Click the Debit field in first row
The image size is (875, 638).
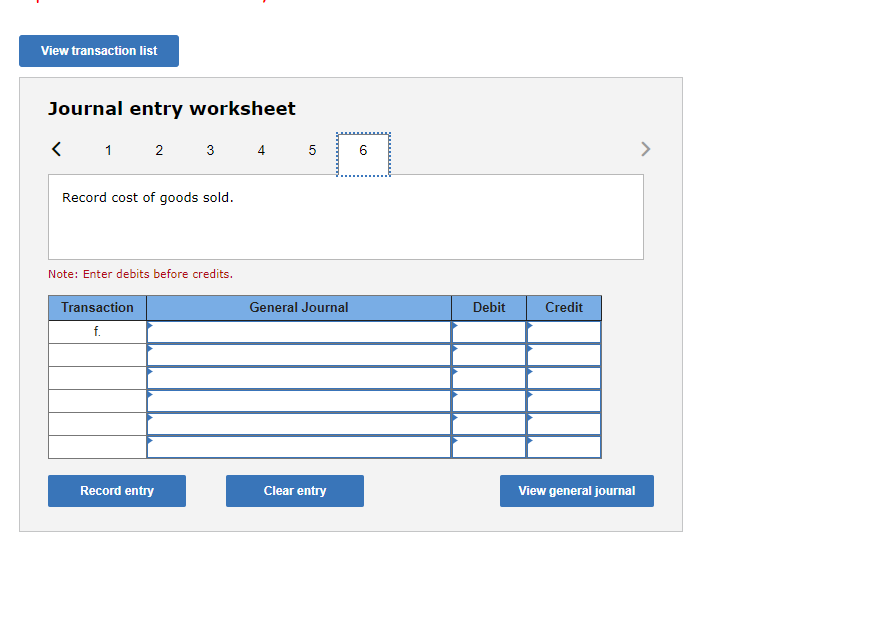click(x=488, y=330)
